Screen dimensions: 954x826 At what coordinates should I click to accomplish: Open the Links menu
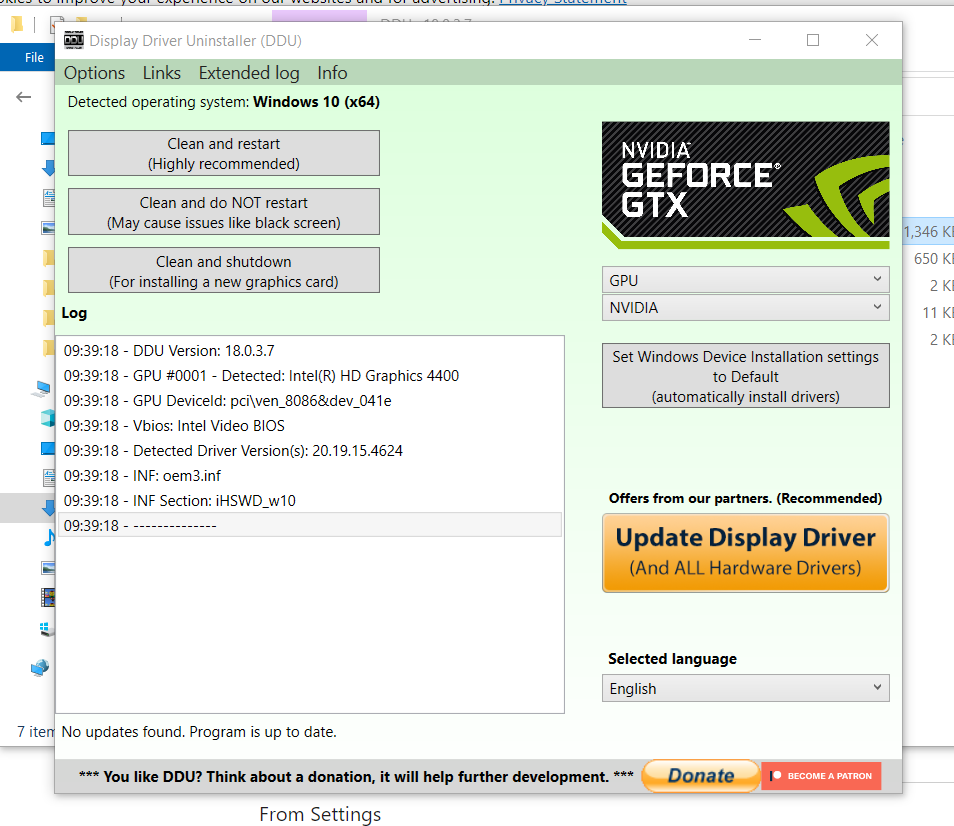[162, 73]
